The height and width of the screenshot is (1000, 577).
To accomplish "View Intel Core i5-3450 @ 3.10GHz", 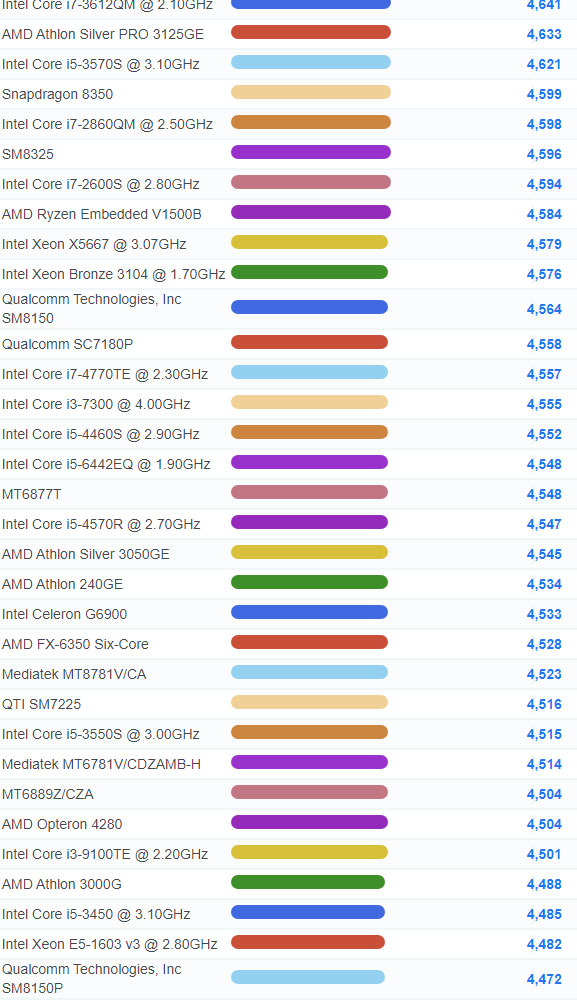I will 96,914.
